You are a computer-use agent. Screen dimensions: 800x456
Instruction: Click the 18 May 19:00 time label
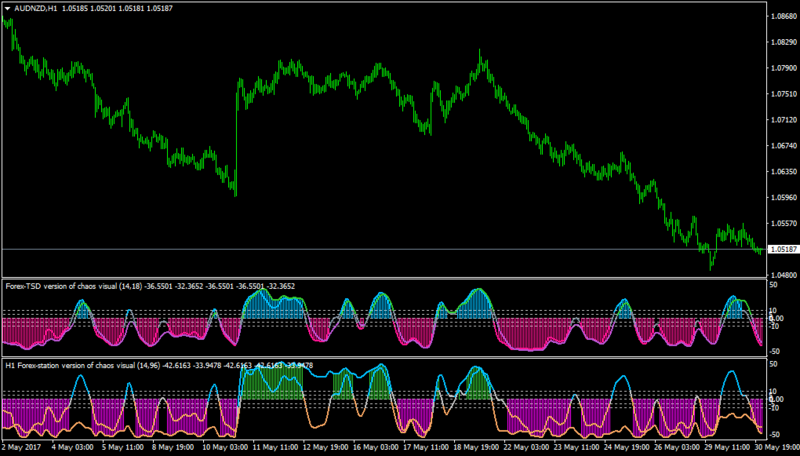476,446
